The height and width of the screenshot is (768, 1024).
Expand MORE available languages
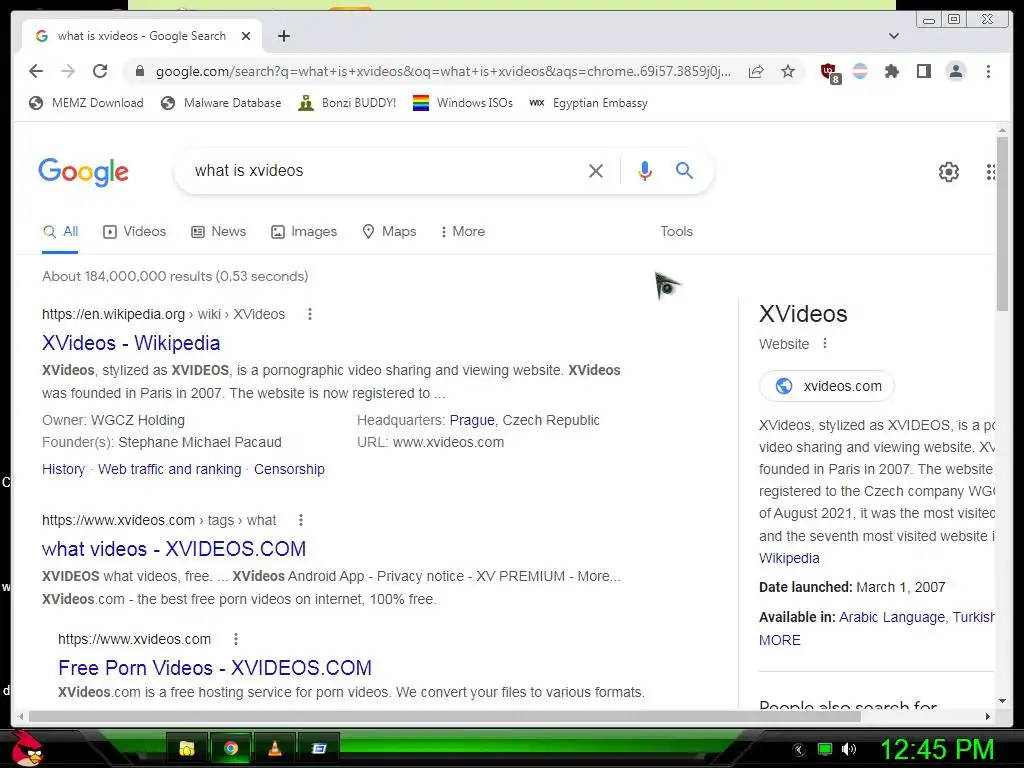click(x=780, y=641)
